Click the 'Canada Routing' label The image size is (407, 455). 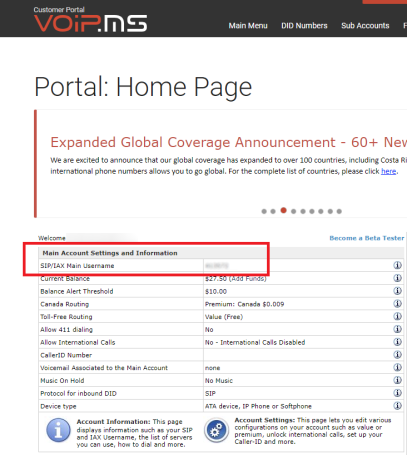(64, 304)
